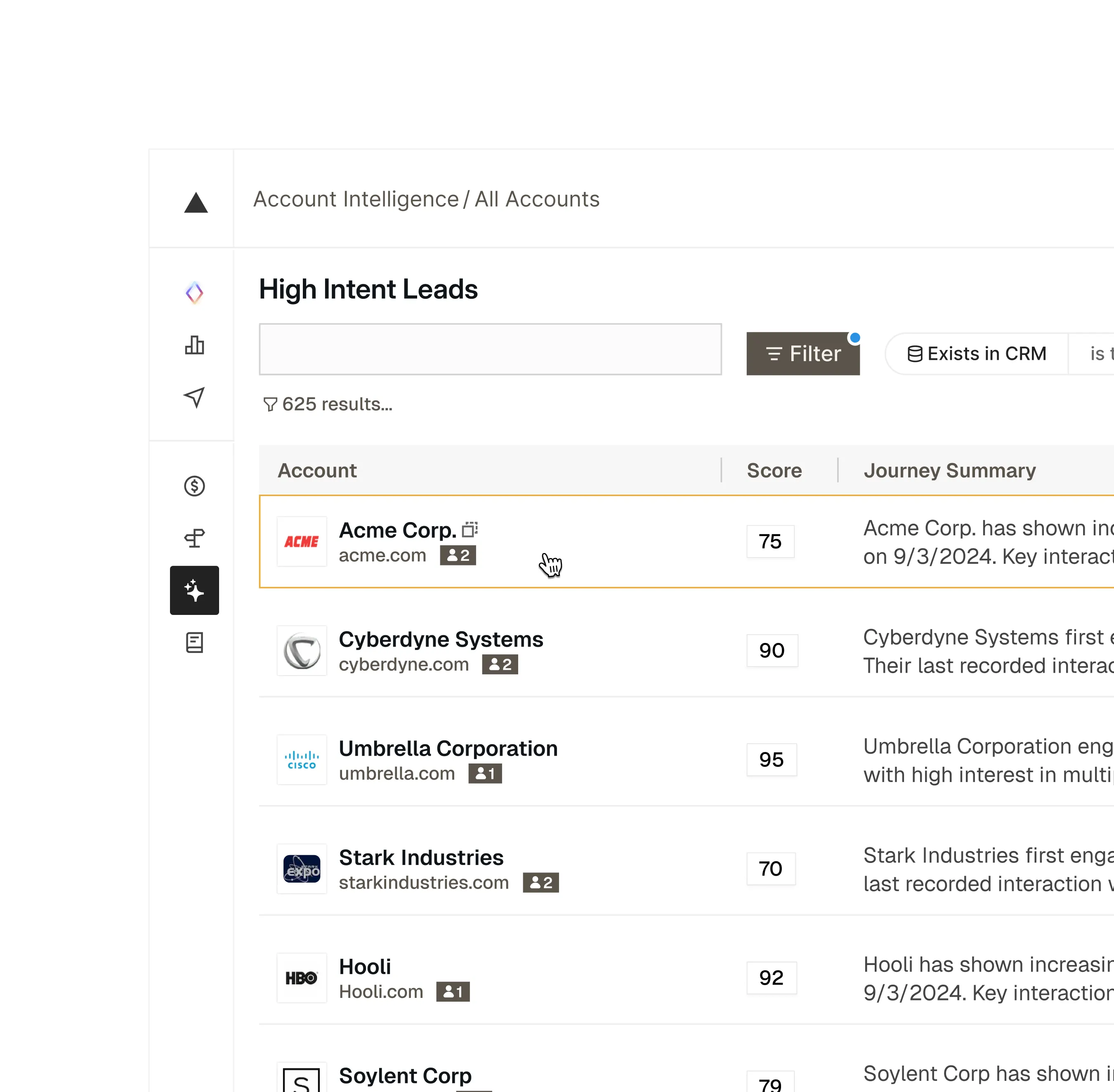This screenshot has width=1114, height=1092.
Task: Click the search input field
Action: [490, 349]
